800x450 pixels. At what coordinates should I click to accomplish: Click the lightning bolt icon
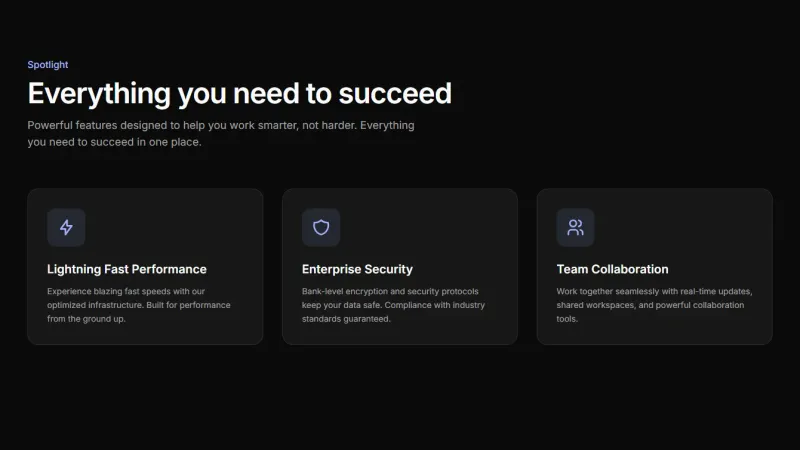[x=66, y=228]
